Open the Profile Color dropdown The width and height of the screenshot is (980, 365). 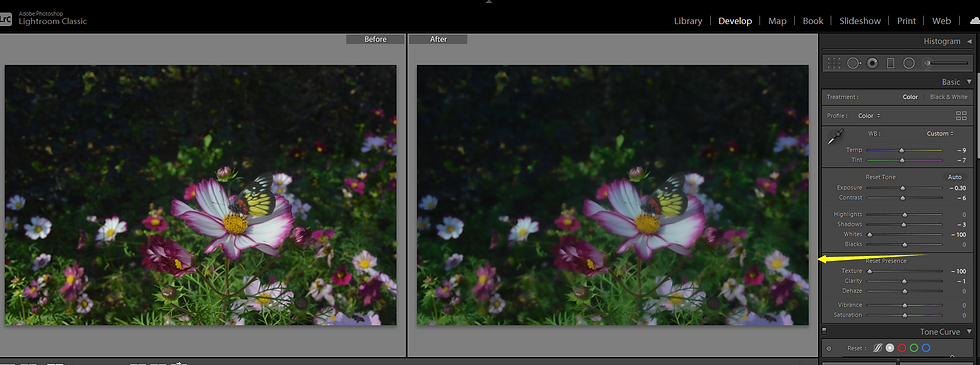click(x=869, y=116)
